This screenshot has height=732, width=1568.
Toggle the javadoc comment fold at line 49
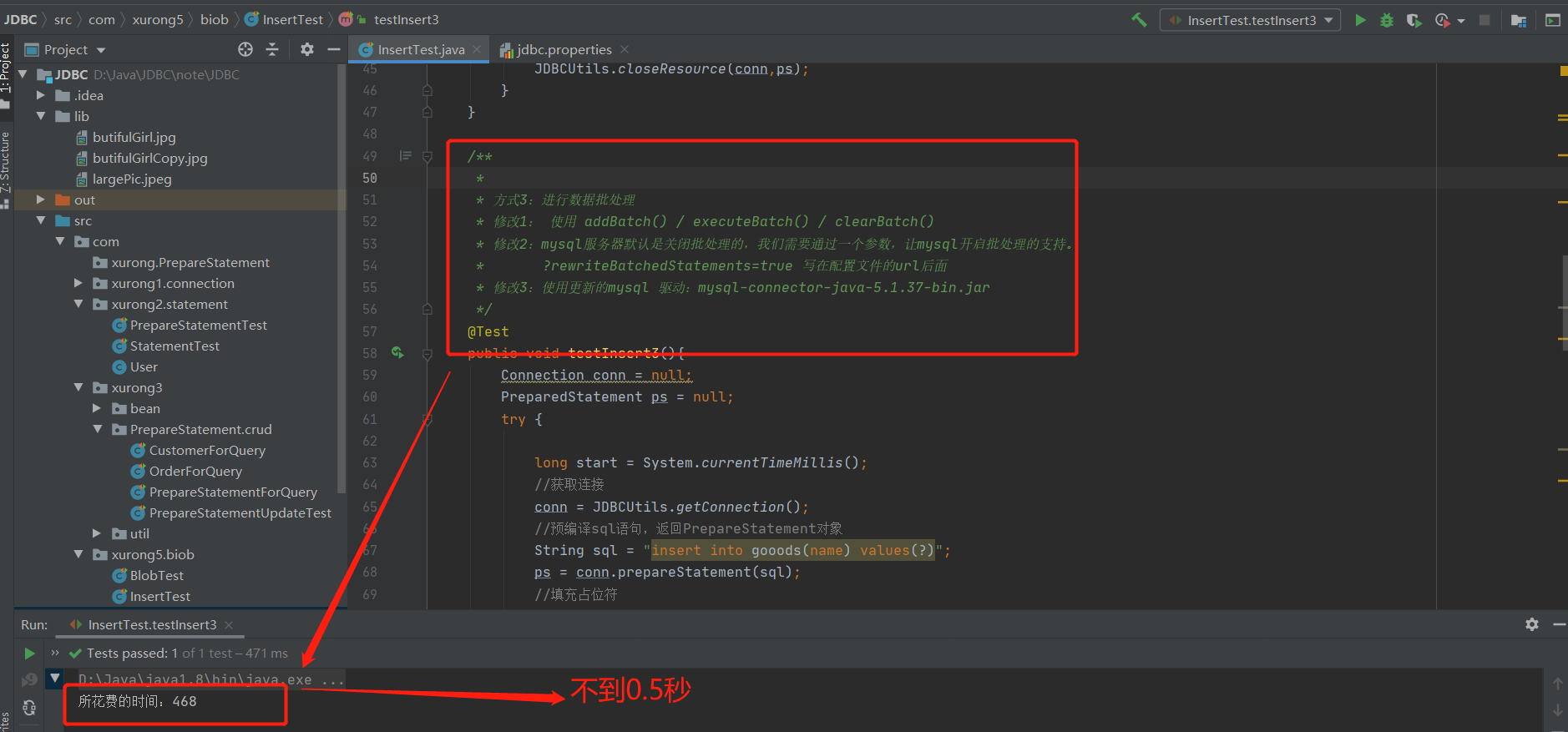pos(427,156)
